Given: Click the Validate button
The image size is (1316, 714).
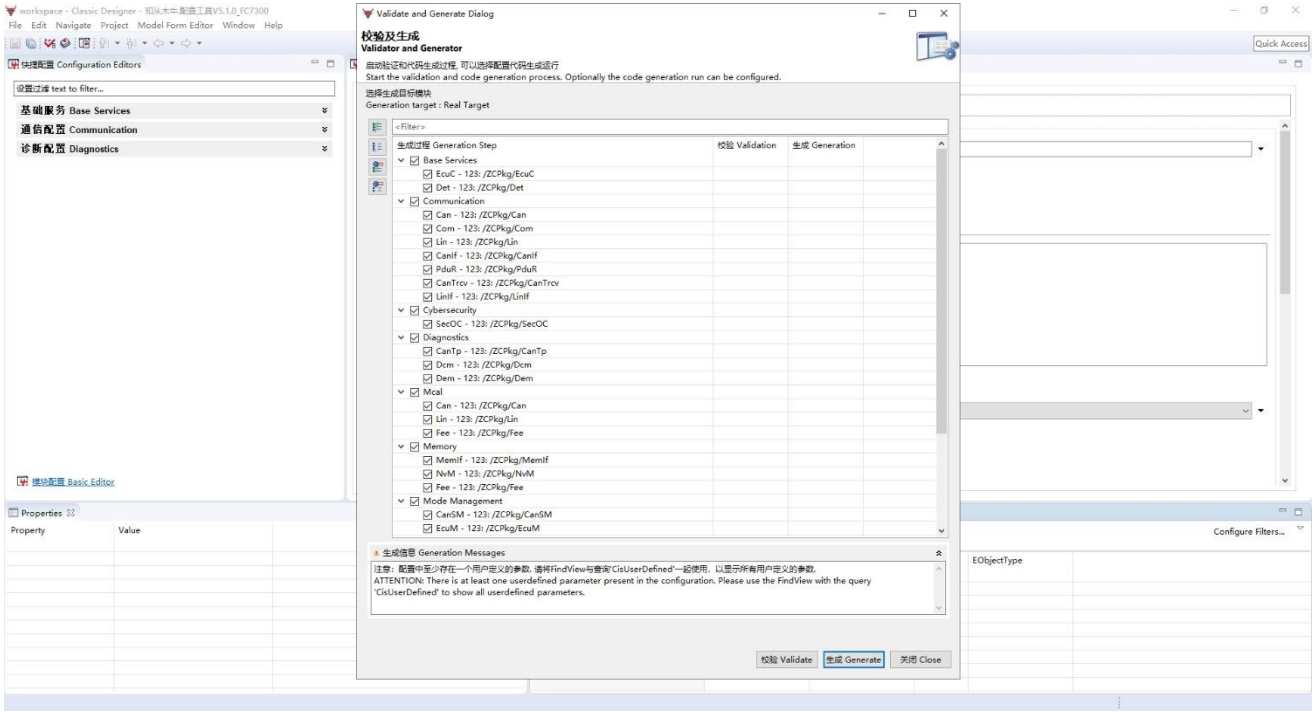Looking at the screenshot, I should [786, 660].
